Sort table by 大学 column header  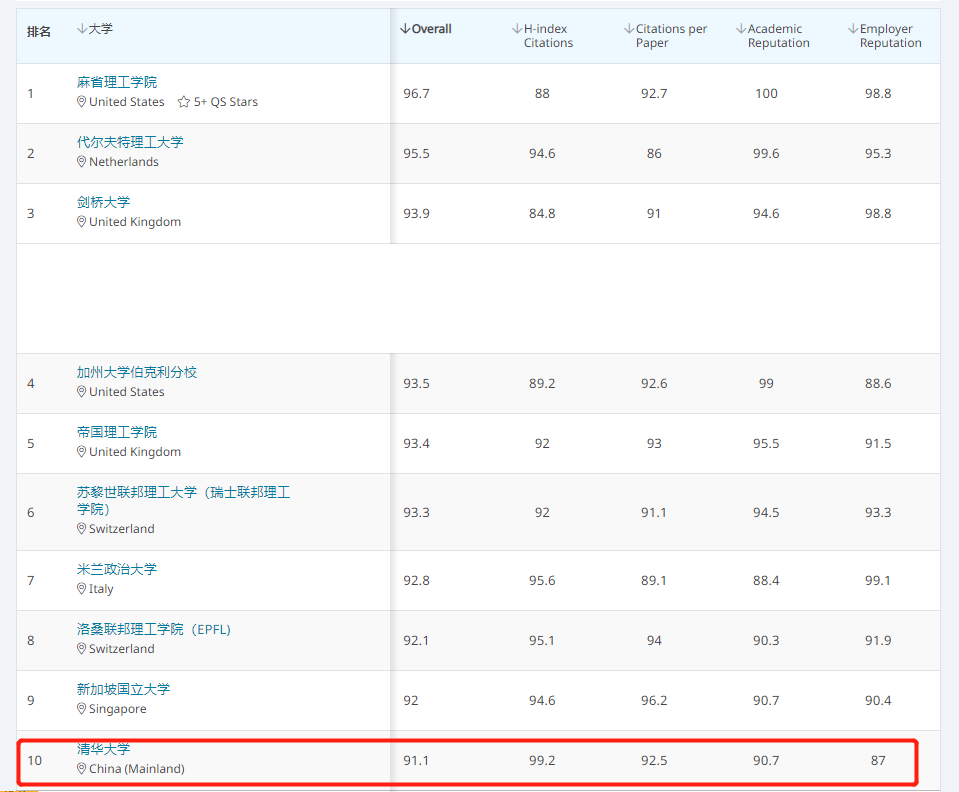[x=95, y=29]
